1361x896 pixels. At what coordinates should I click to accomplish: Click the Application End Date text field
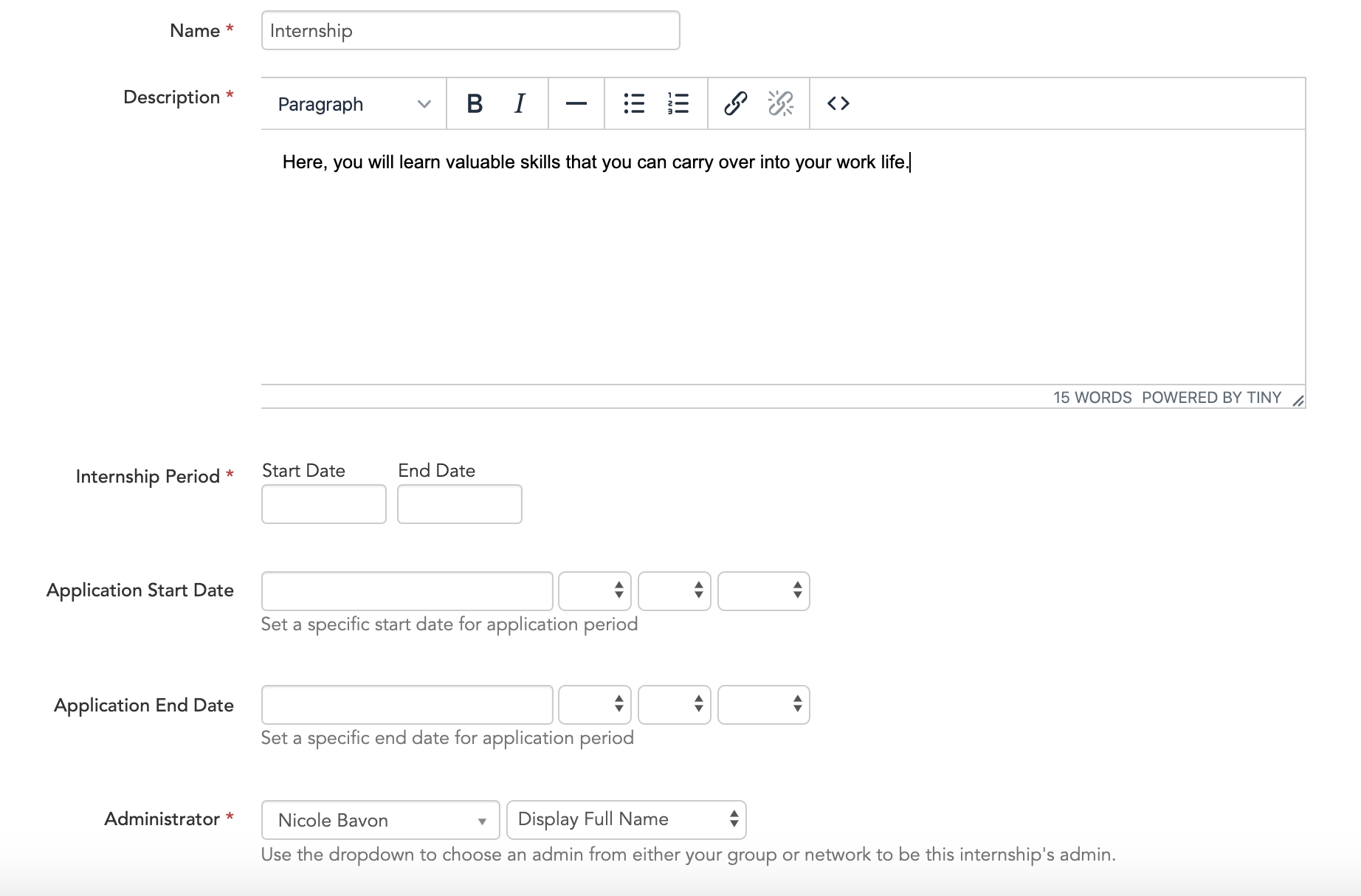point(407,705)
